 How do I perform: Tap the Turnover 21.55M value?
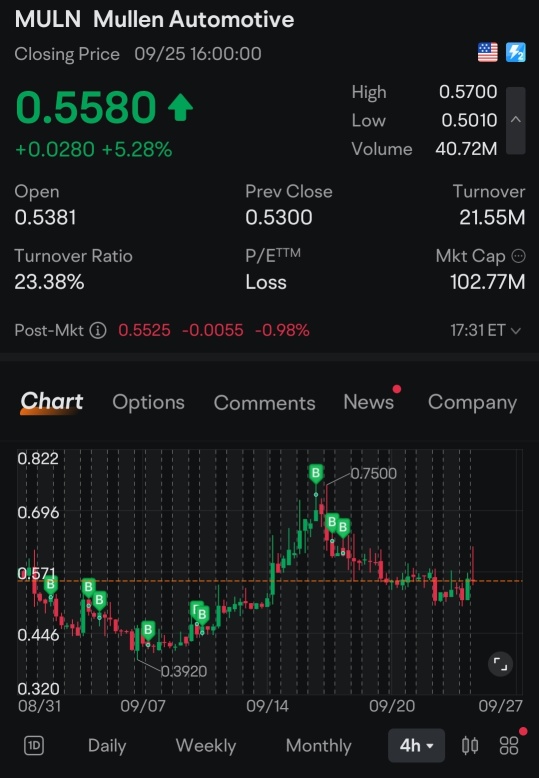[x=492, y=217]
